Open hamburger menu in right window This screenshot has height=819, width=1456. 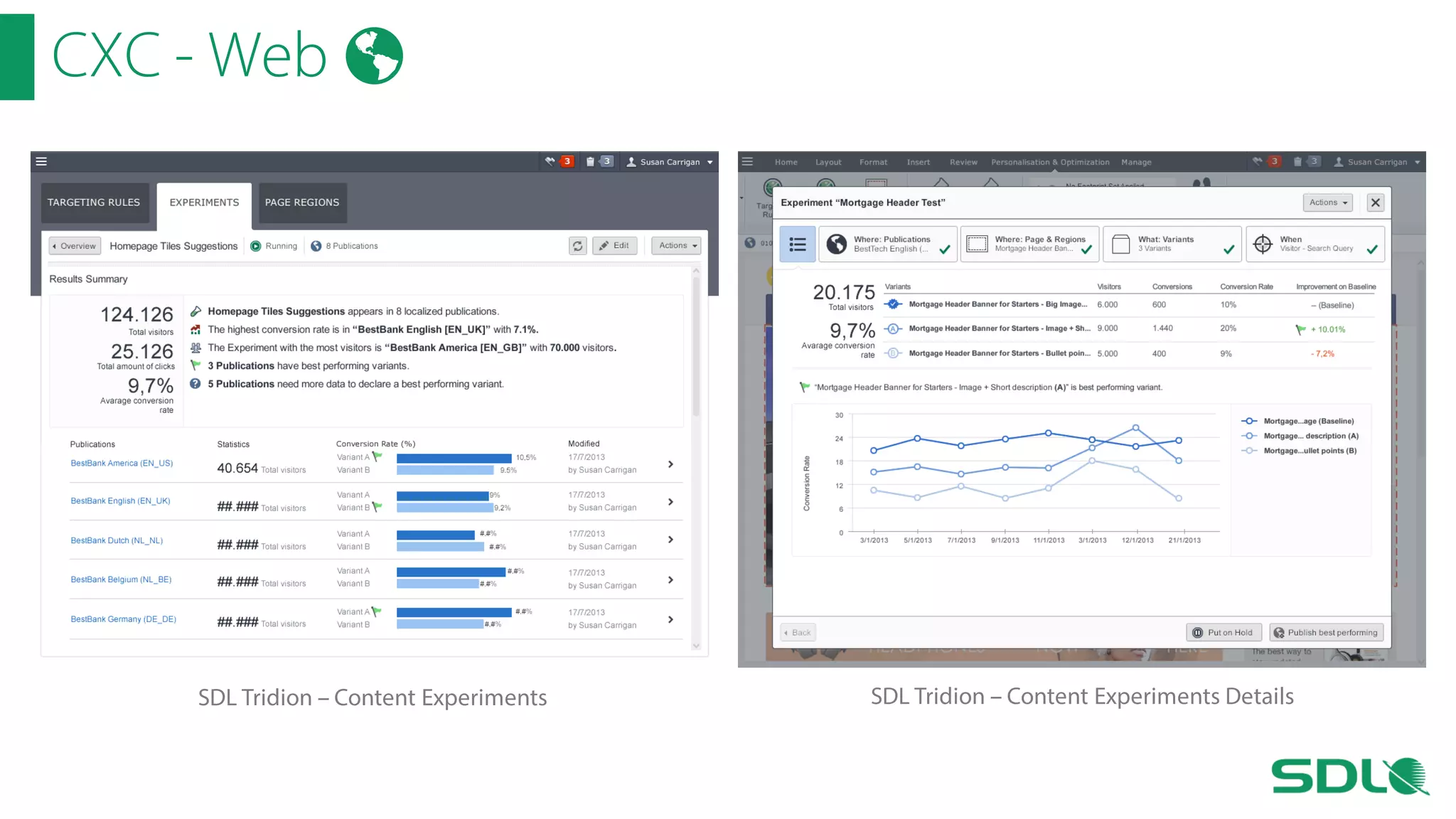coord(747,161)
